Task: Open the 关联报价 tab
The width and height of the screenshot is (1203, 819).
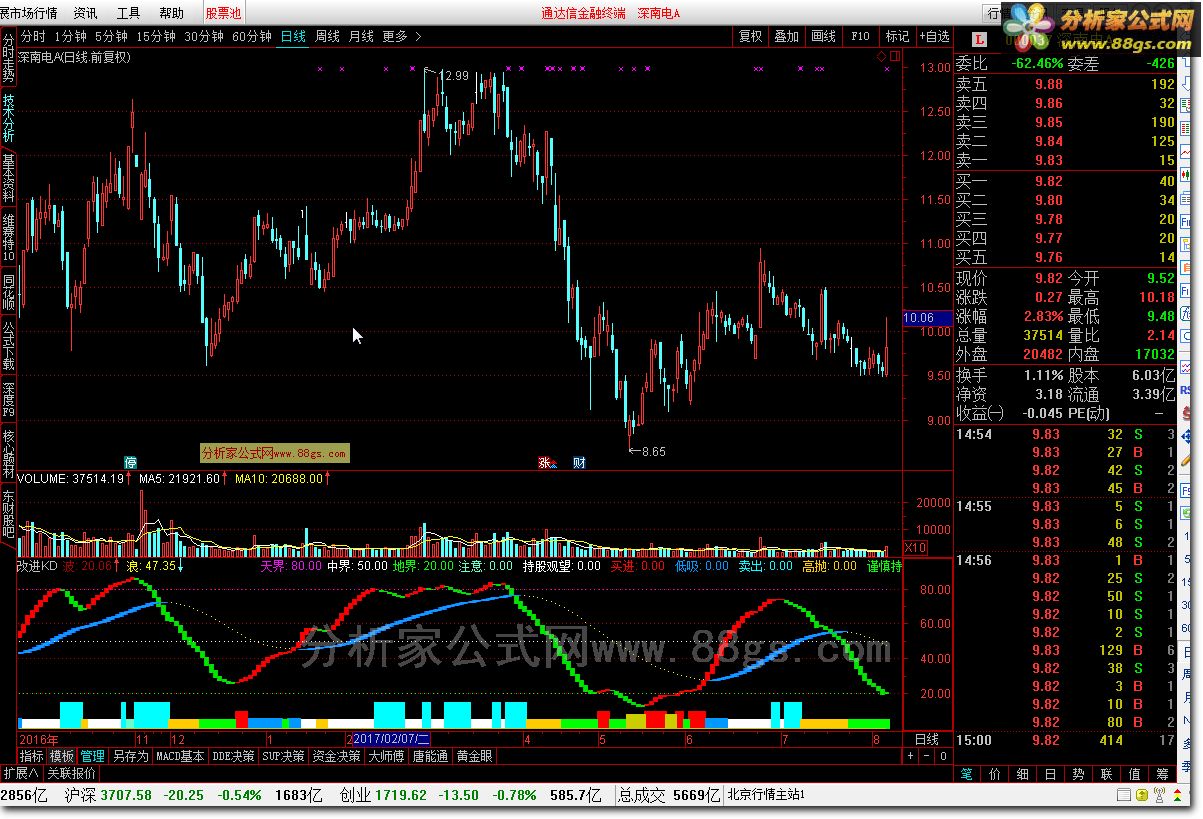Action: [x=72, y=773]
